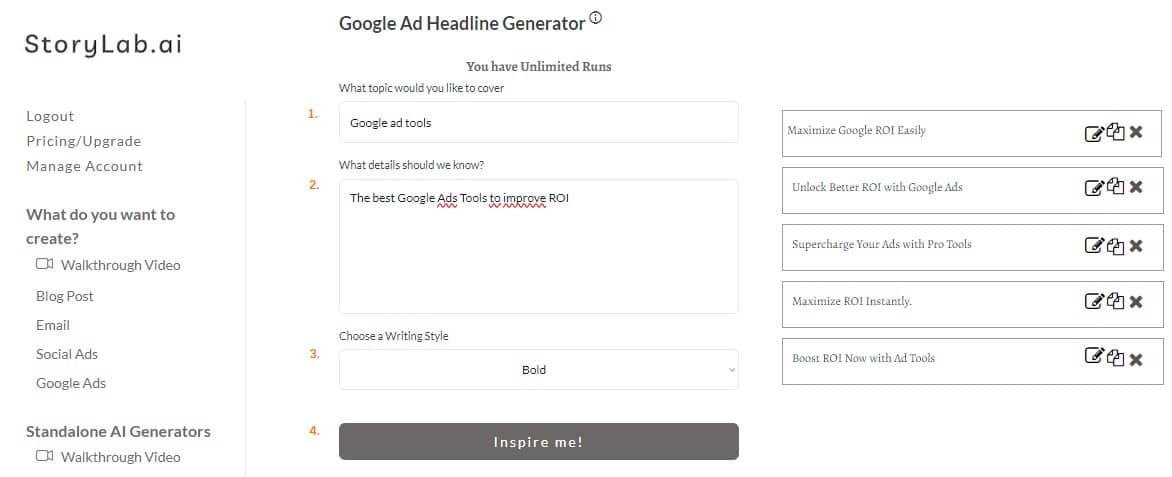Viewport: 1172px width, 477px height.
Task: Click into the details text area
Action: click(x=539, y=246)
